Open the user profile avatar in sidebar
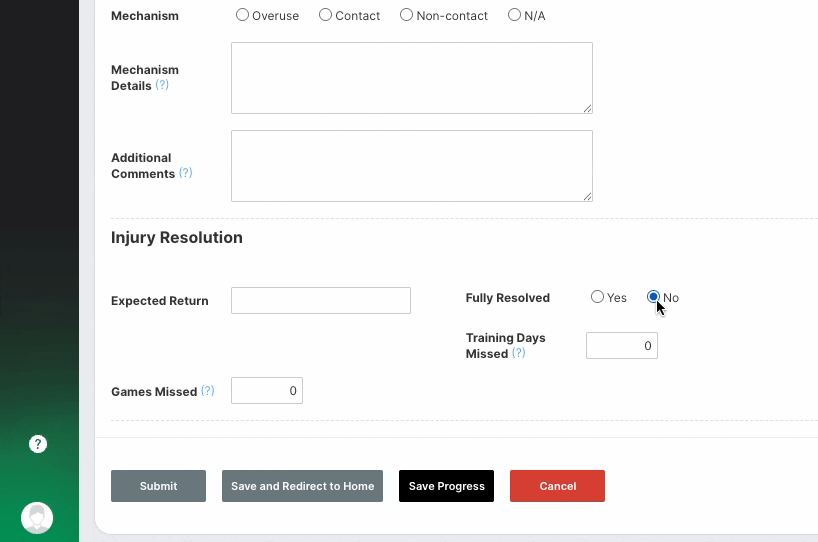 point(37,518)
